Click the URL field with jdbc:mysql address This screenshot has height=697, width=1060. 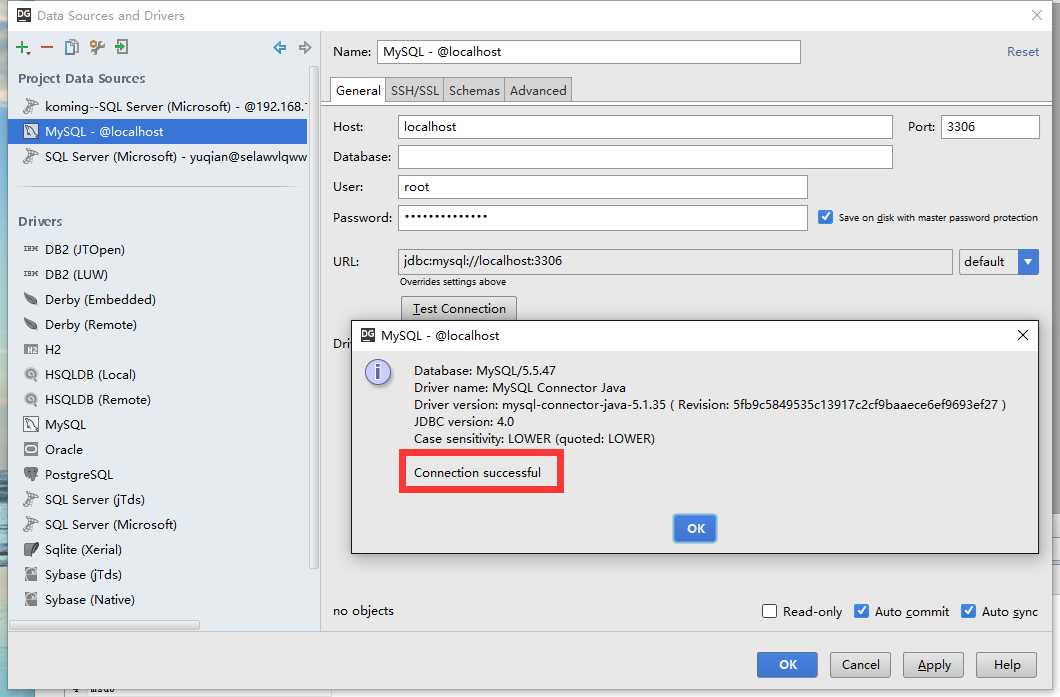(675, 262)
